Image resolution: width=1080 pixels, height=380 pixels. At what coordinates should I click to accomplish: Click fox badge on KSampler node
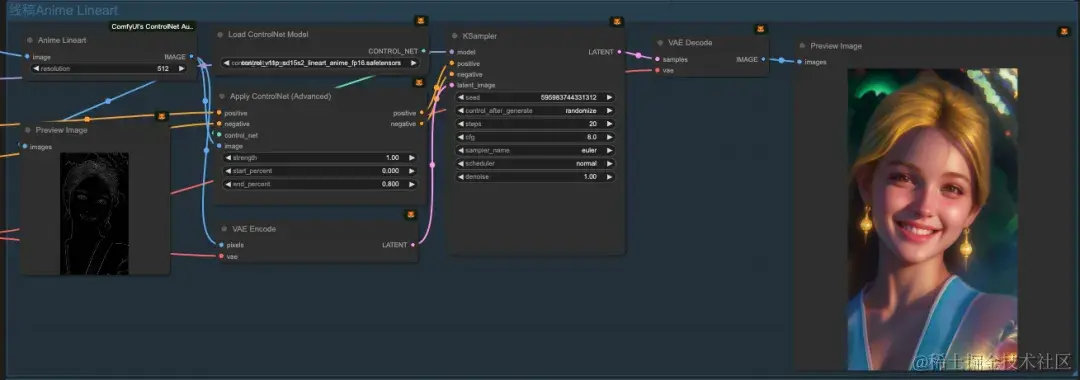616,22
